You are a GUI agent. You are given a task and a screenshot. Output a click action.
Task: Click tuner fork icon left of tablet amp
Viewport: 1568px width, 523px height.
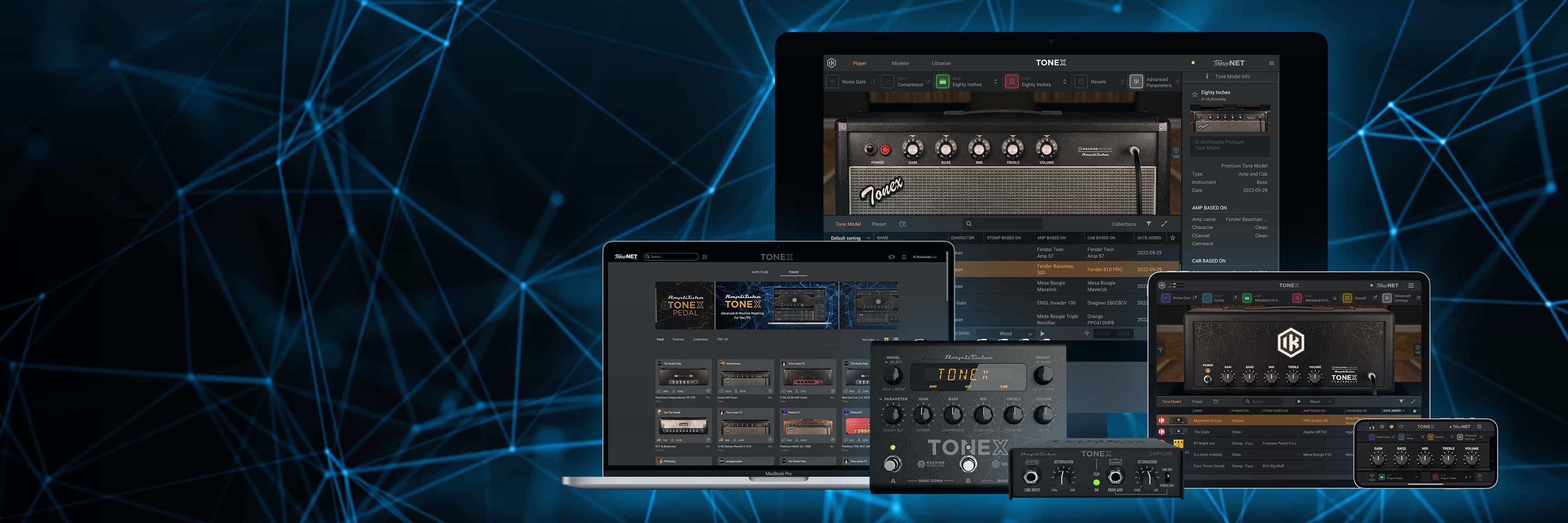pyautogui.click(x=1161, y=349)
